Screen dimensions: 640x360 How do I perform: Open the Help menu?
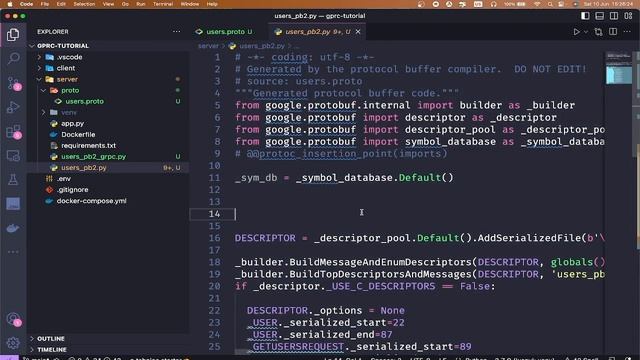212,4
